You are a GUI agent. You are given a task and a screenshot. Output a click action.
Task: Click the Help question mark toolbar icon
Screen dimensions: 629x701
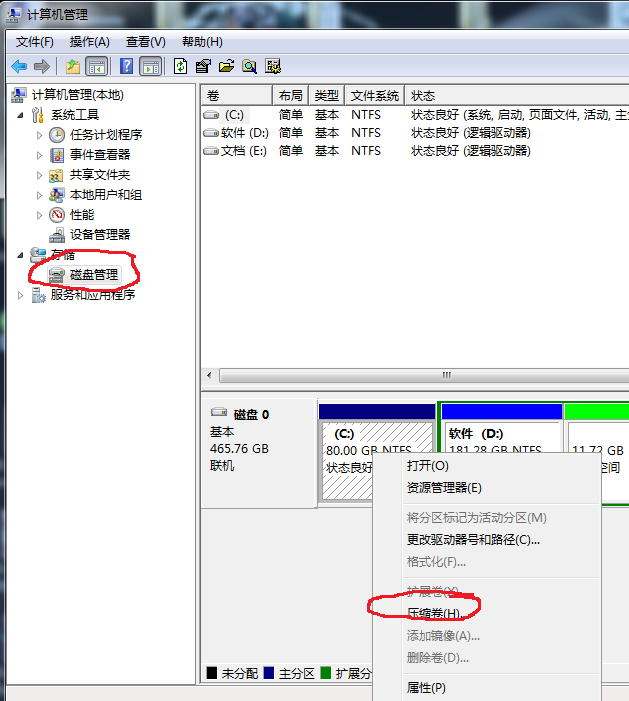(127, 67)
